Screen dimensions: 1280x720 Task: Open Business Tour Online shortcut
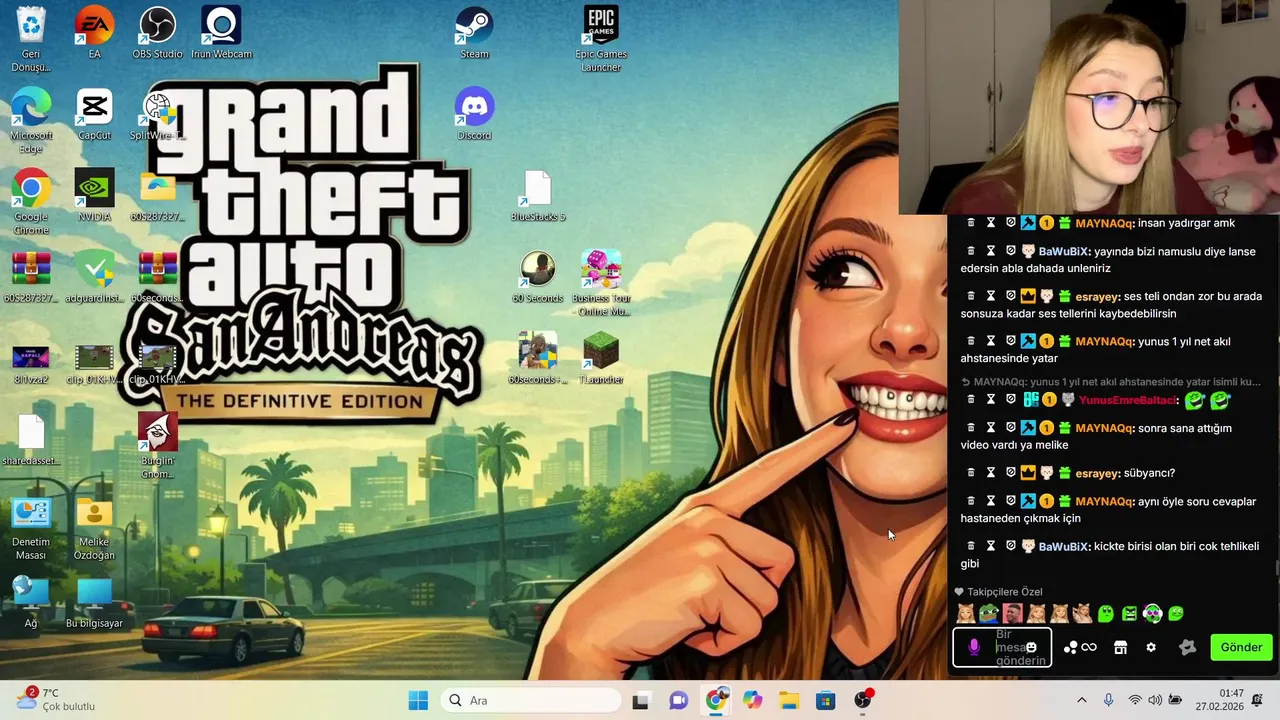[601, 283]
